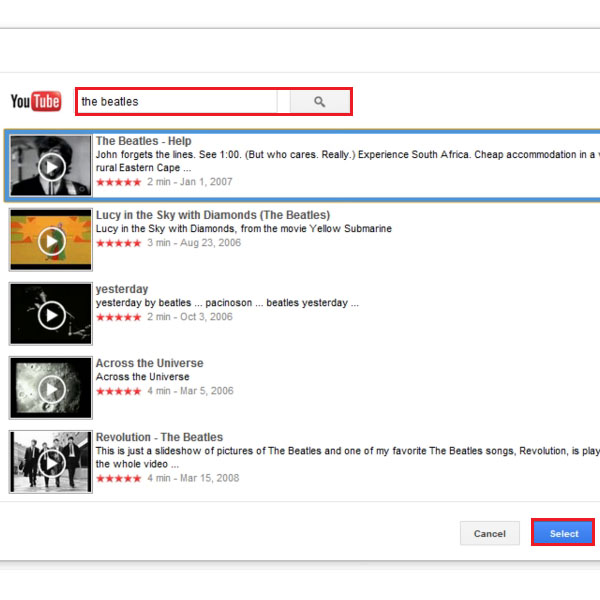Open the 'Across the Universe' bold title

click(x=149, y=363)
